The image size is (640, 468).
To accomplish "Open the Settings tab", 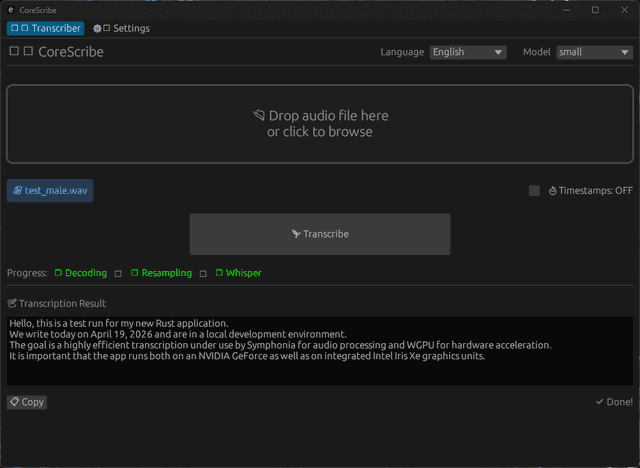I will (x=121, y=28).
